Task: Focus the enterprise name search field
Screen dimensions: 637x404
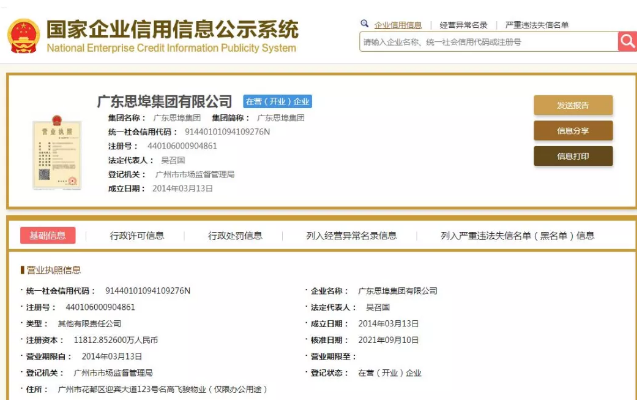Action: click(489, 42)
